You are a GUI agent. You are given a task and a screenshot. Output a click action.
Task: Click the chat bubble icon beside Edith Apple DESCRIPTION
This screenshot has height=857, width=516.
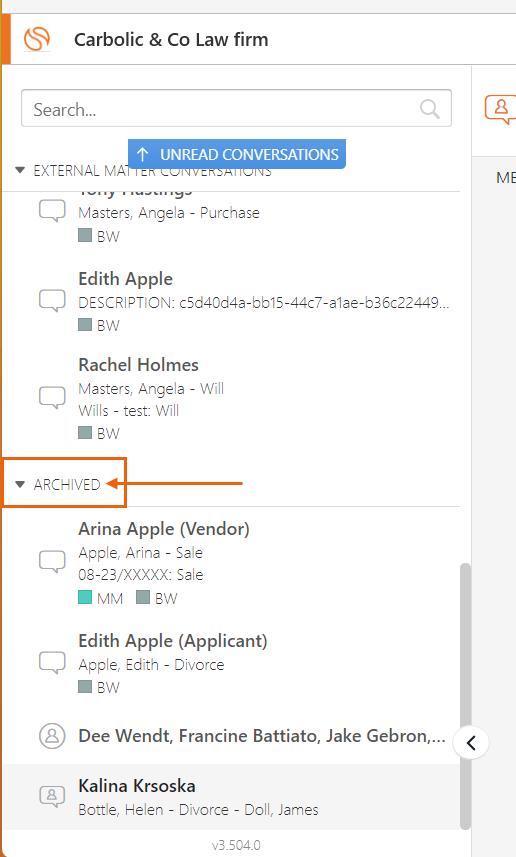(52, 301)
